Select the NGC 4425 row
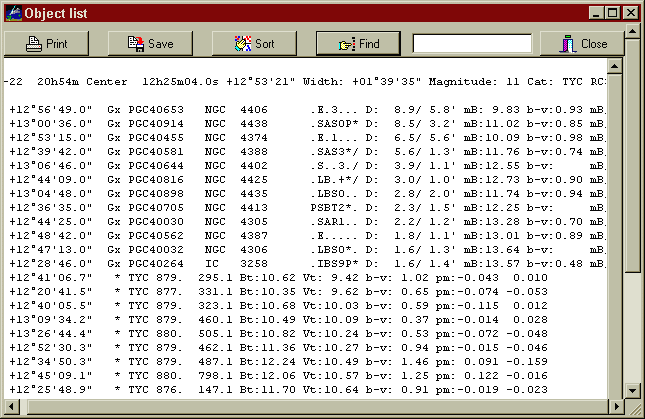The width and height of the screenshot is (645, 419). coord(306,180)
